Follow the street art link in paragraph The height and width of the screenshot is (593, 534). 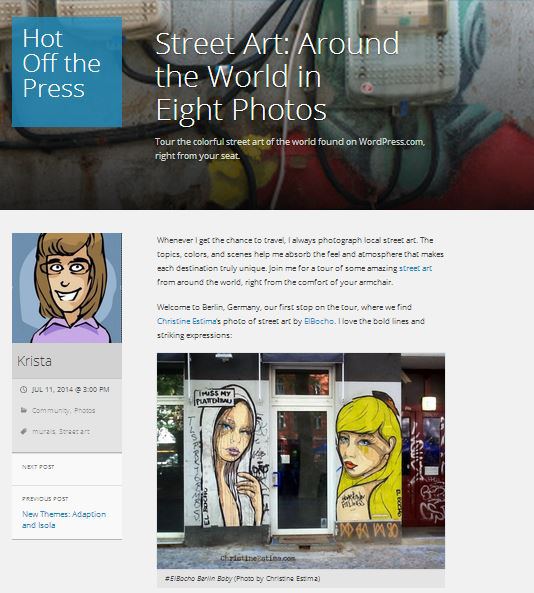coord(415,268)
